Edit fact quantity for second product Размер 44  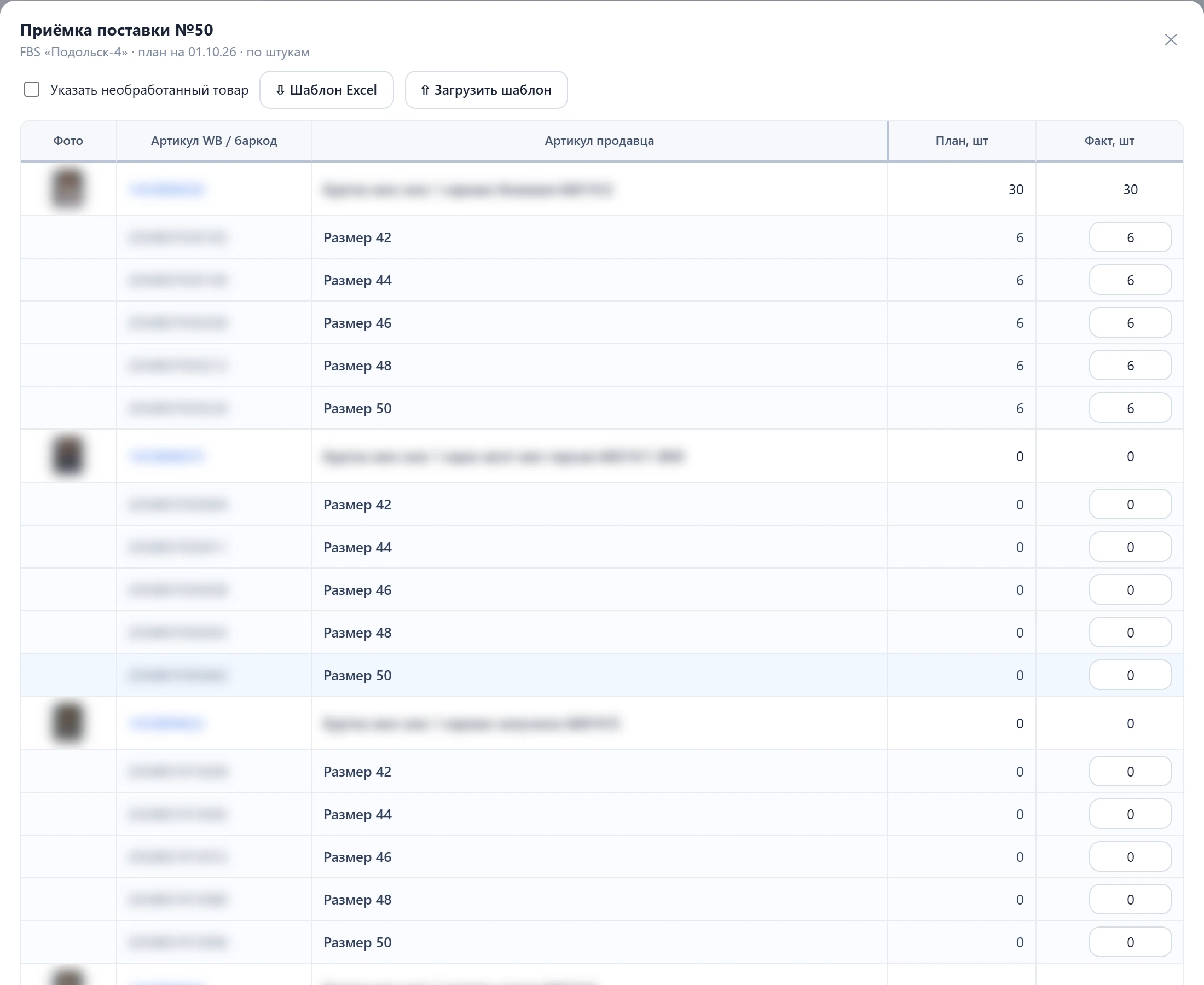pos(1130,547)
